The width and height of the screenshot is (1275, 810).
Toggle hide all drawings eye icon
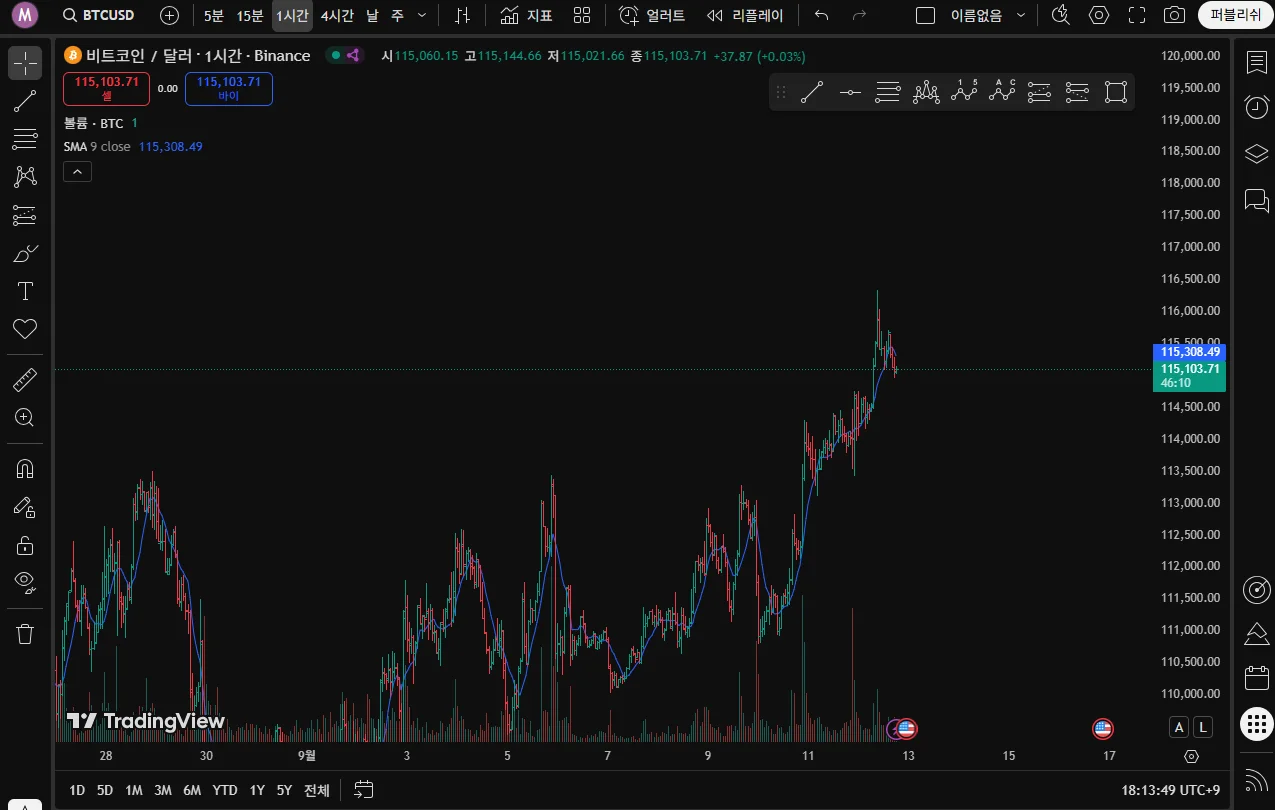click(x=25, y=583)
